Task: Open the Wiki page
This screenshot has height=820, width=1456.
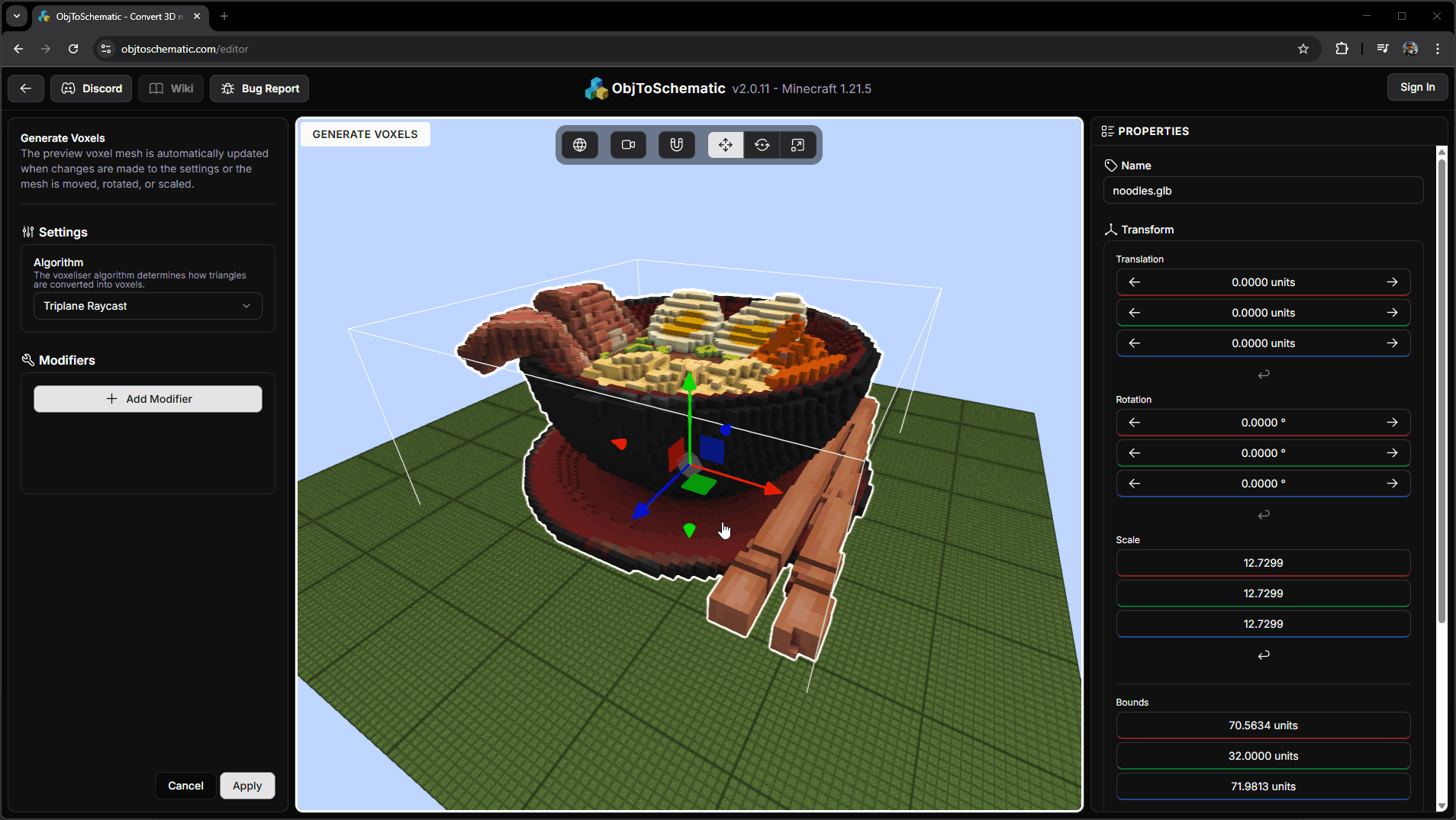Action: pyautogui.click(x=171, y=88)
